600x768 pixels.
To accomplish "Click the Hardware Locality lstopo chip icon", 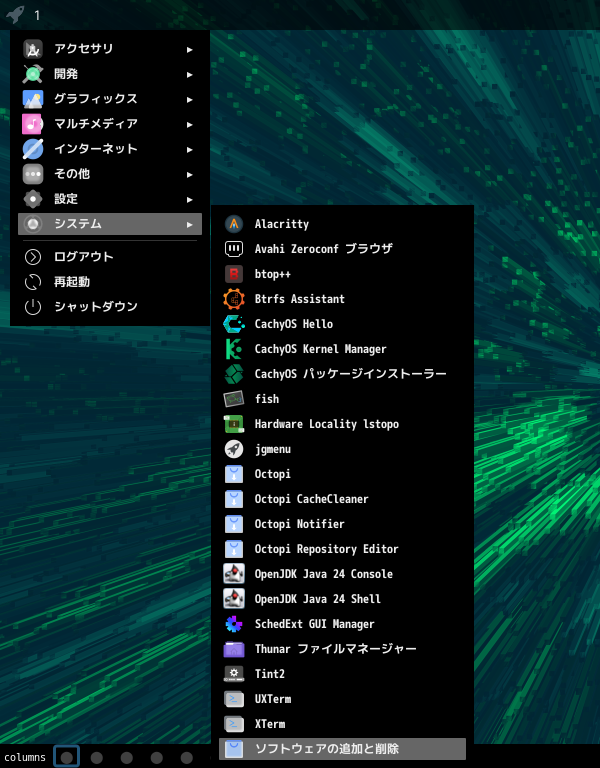I will coord(234,424).
